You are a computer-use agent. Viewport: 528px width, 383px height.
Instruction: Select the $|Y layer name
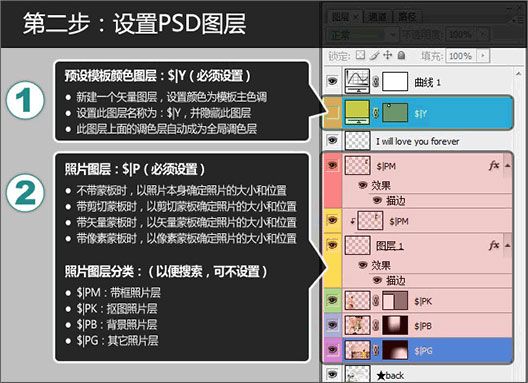coord(421,114)
